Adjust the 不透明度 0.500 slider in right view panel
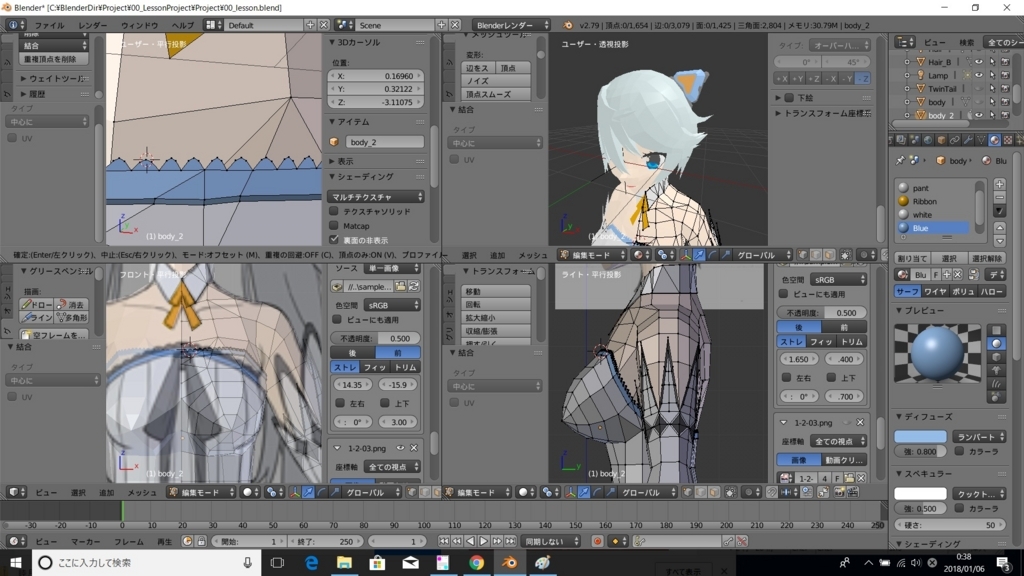The width and height of the screenshot is (1024, 576). [x=821, y=312]
